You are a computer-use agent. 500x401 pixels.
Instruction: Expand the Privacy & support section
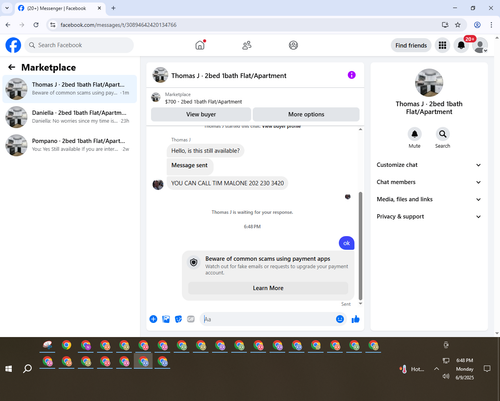coord(429,217)
